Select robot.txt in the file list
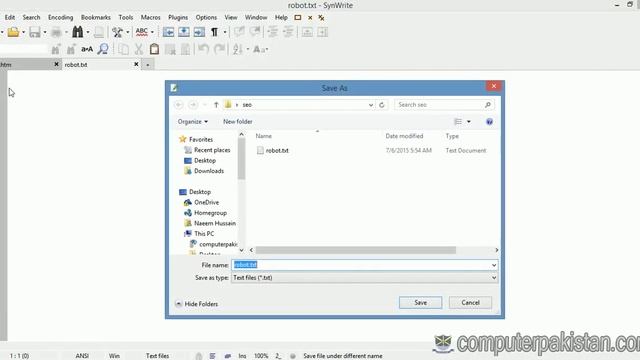Screen dimensions: 640x360 coord(273,151)
